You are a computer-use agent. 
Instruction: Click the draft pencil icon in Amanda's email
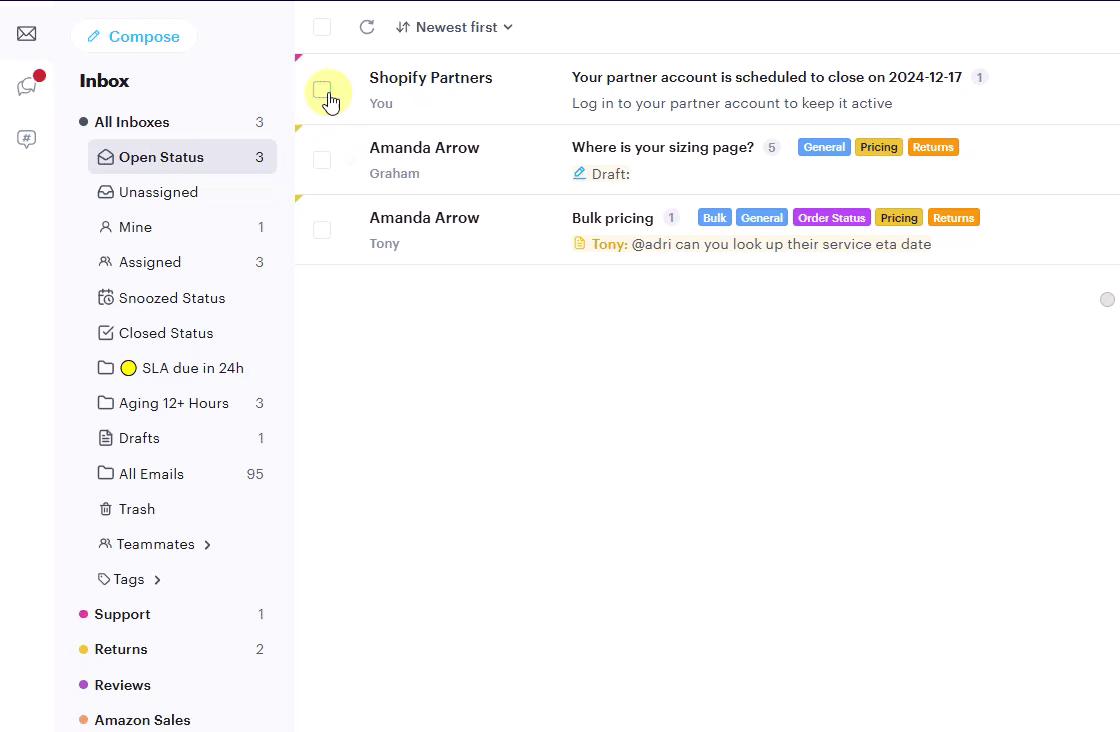[579, 173]
